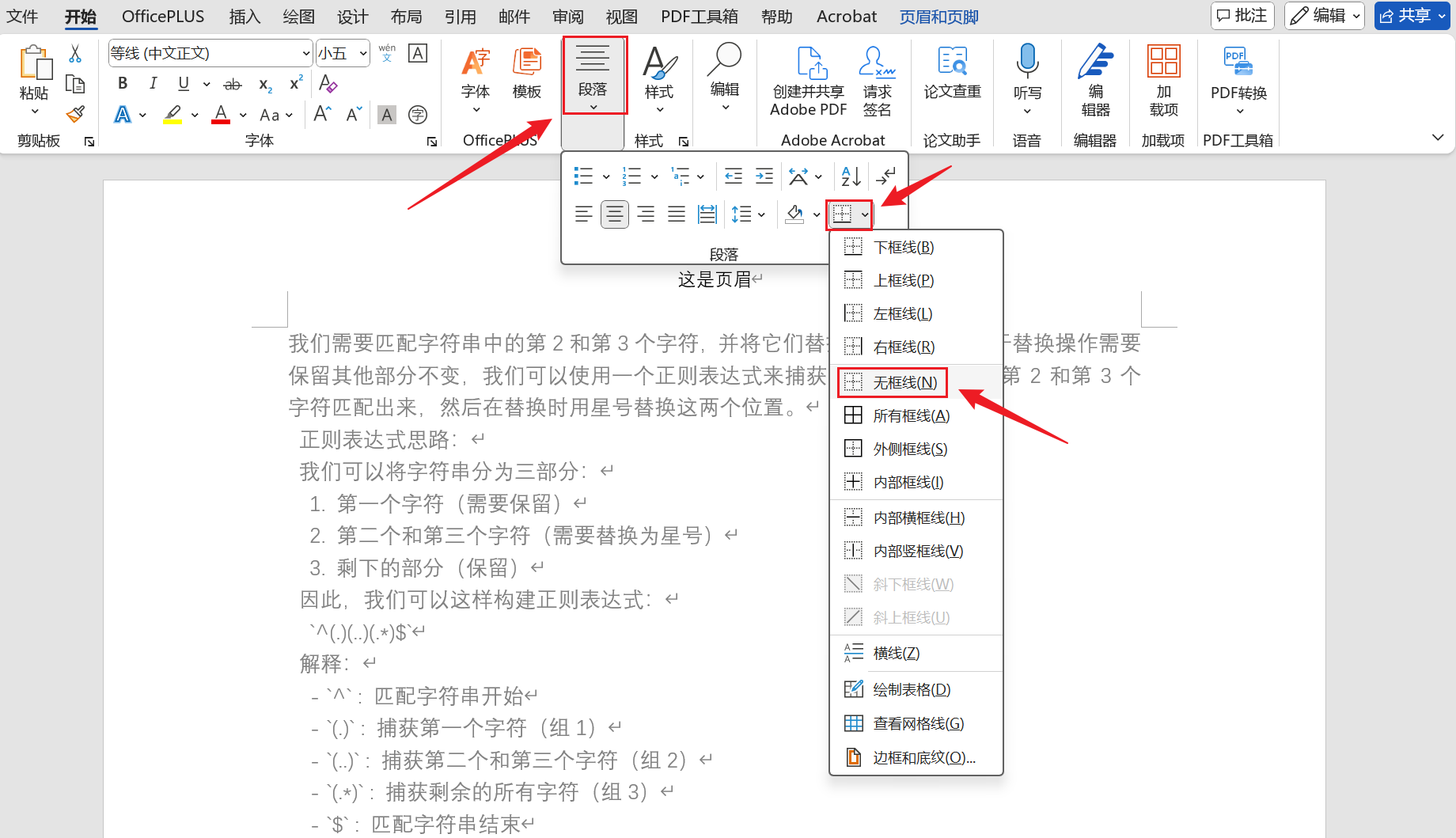1456x838 pixels.
Task: Click the paragraph shading bucket icon
Action: (795, 214)
